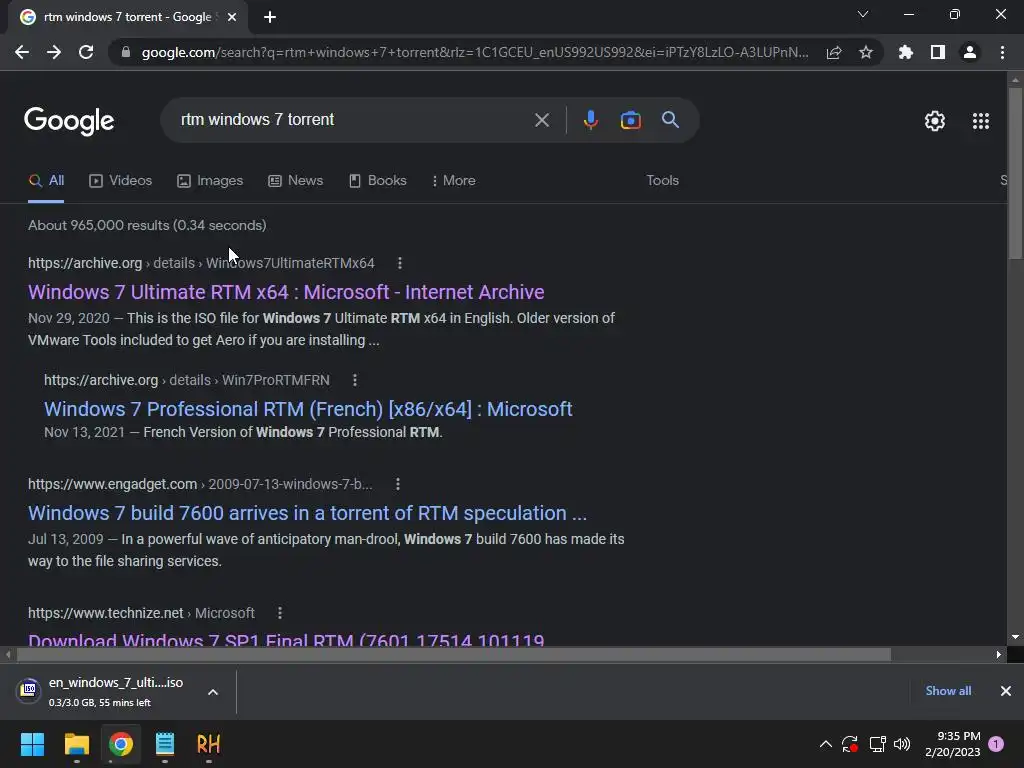Open network icon in system tray
Screen dimensions: 1024x768
[x=877, y=744]
